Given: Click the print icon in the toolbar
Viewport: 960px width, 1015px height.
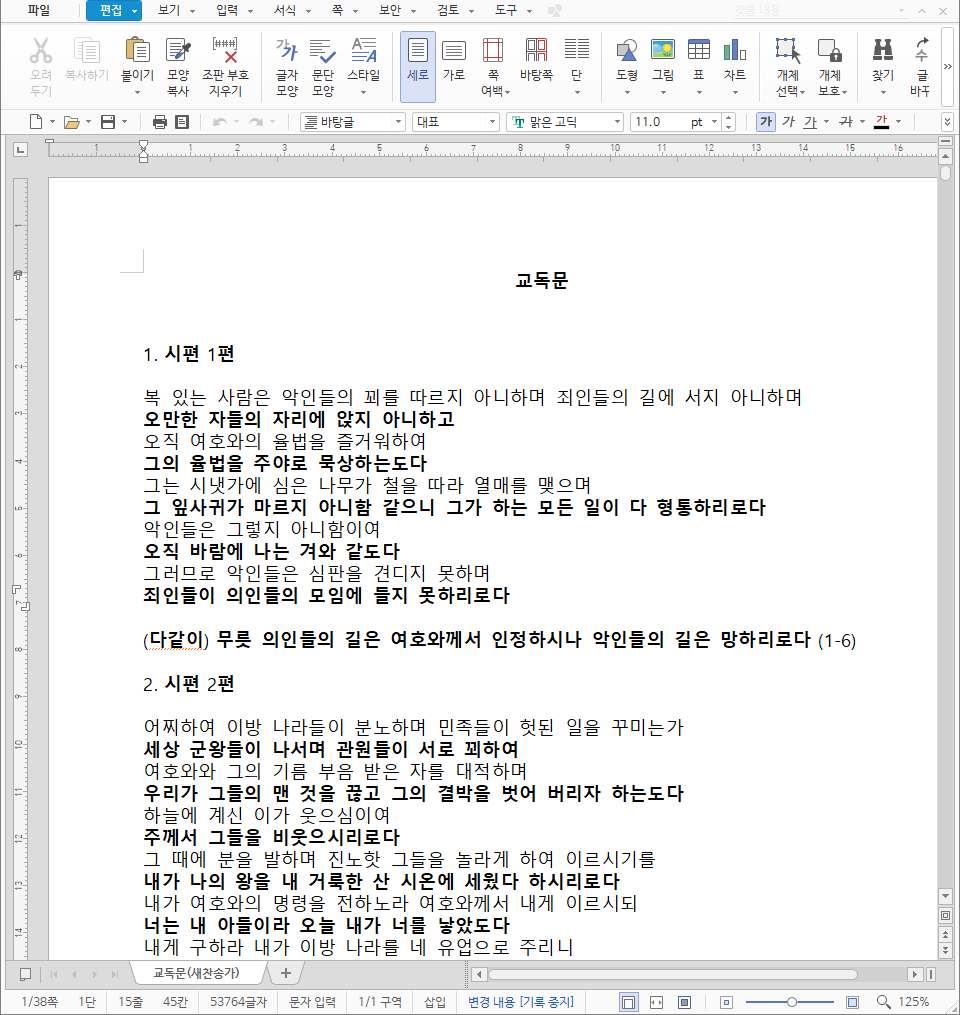Looking at the screenshot, I should pyautogui.click(x=158, y=120).
